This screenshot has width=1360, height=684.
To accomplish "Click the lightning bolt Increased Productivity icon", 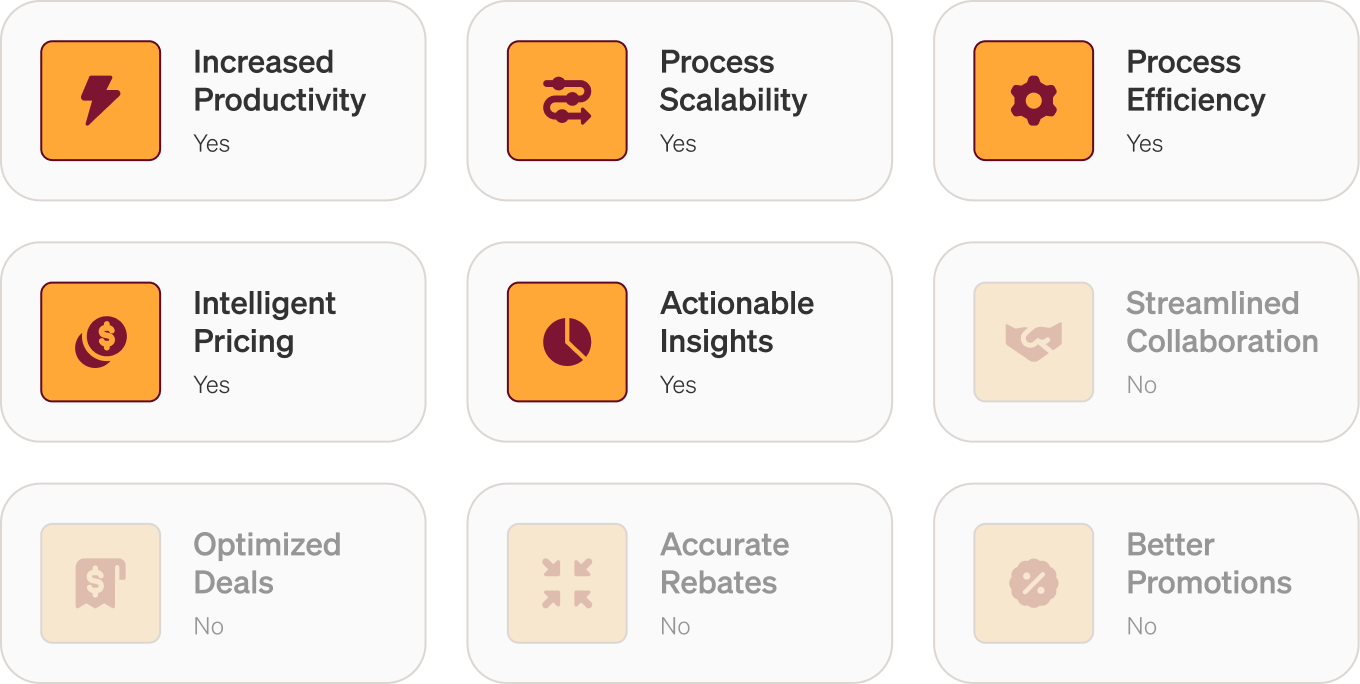I will pos(100,101).
